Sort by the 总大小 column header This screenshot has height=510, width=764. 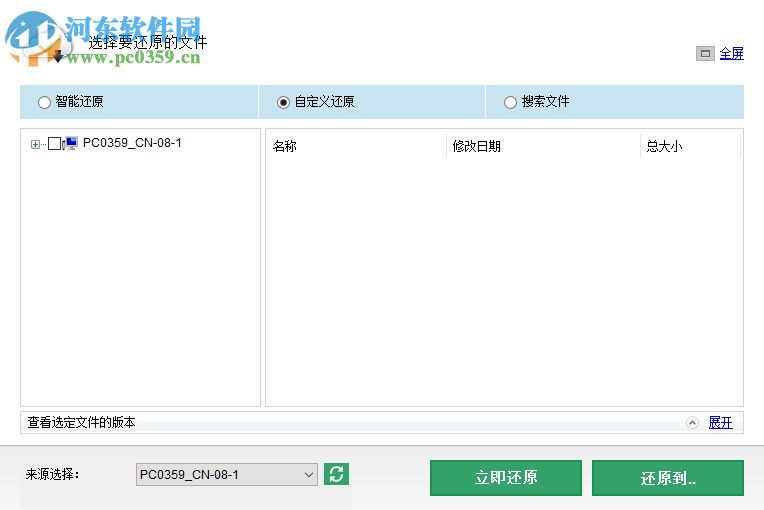tap(690, 146)
